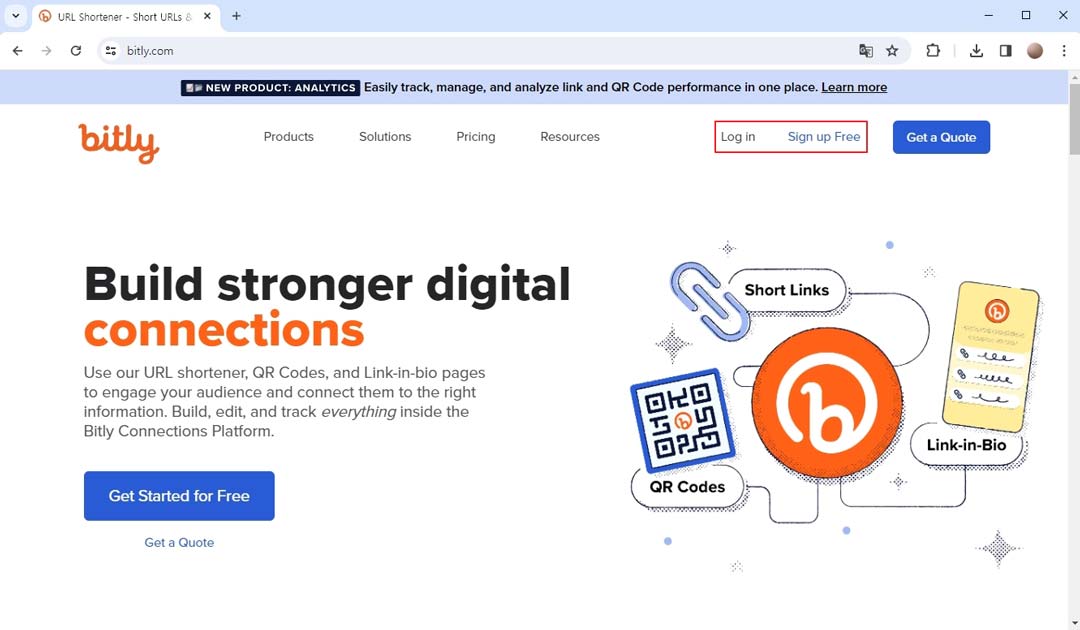
Task: Click the scrollbar down arrow
Action: coord(1074,624)
